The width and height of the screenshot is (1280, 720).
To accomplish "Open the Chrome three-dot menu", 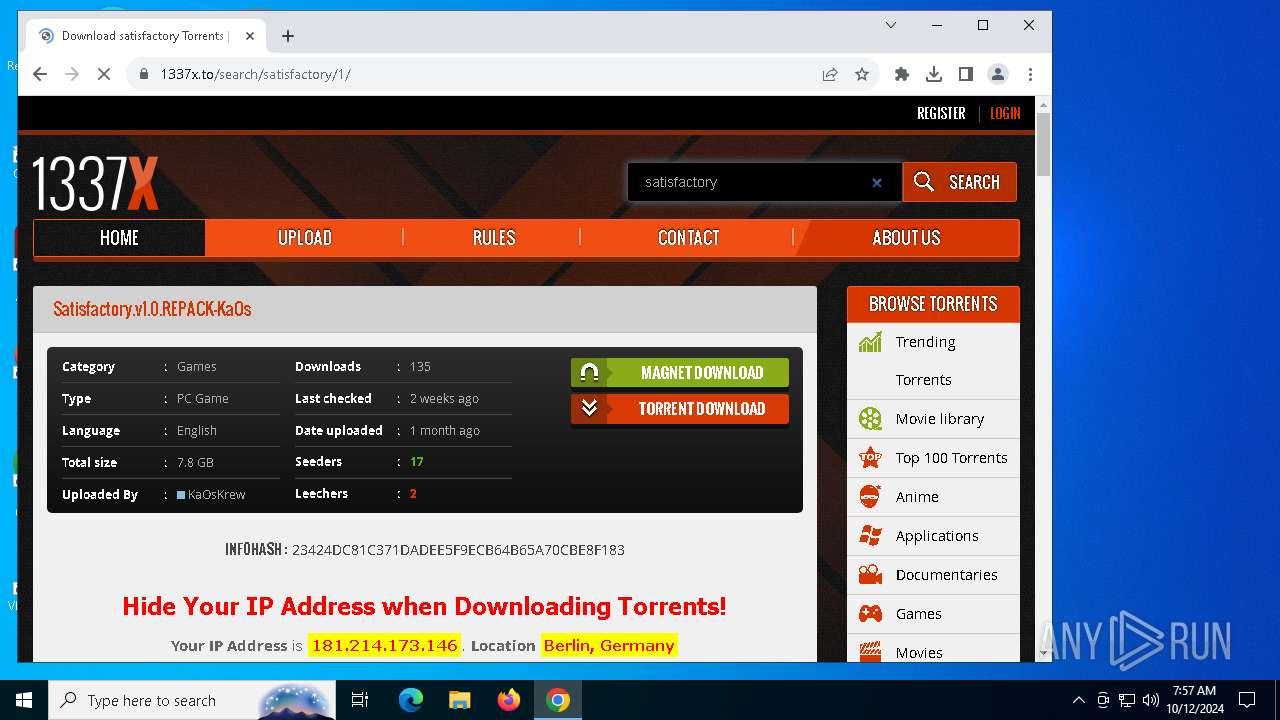I will [1030, 74].
